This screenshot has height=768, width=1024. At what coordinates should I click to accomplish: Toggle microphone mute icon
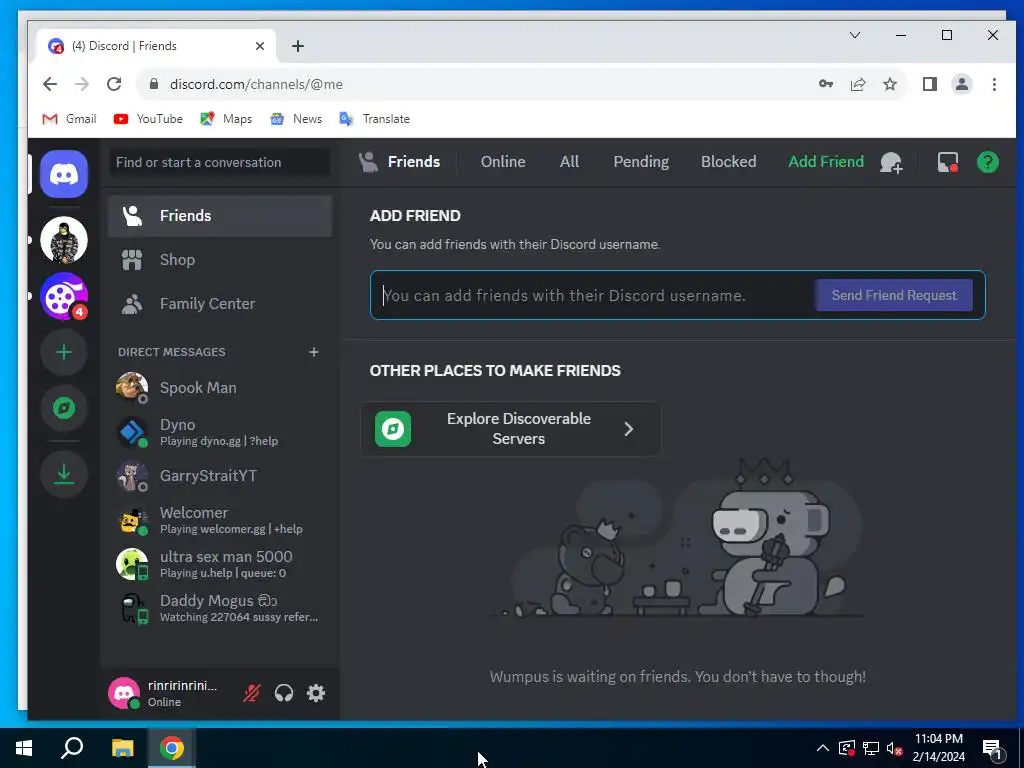[252, 693]
